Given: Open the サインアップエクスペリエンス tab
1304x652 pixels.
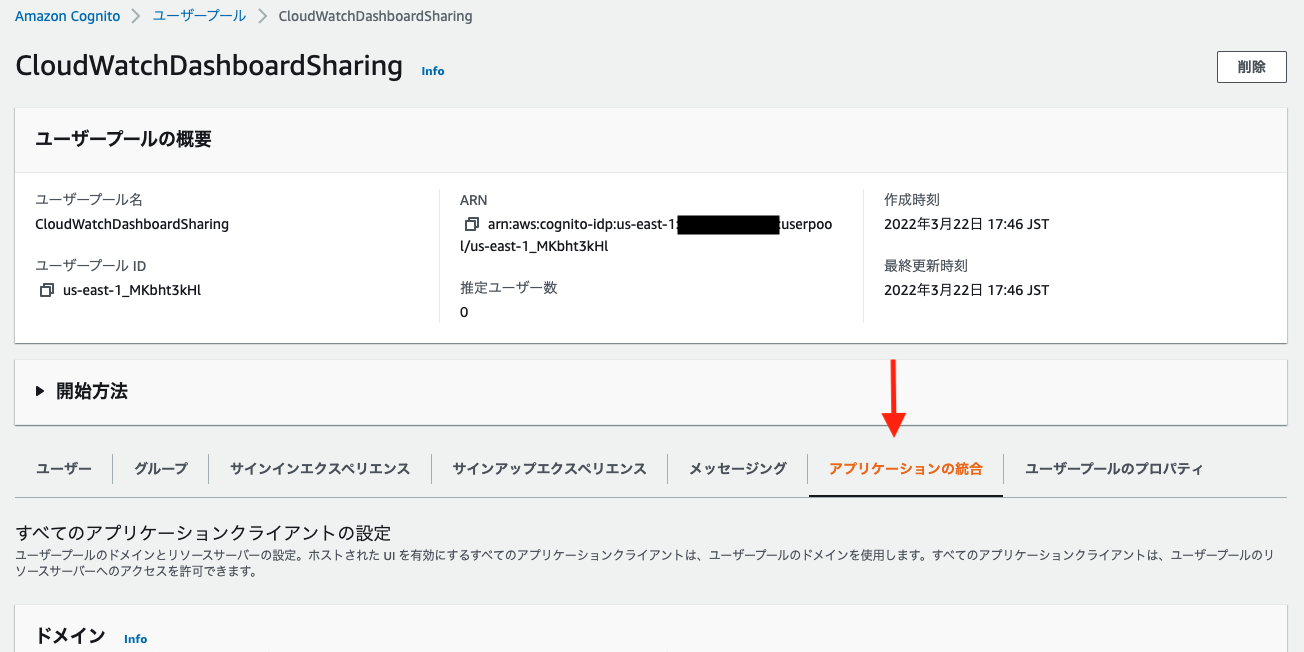Looking at the screenshot, I should (549, 468).
